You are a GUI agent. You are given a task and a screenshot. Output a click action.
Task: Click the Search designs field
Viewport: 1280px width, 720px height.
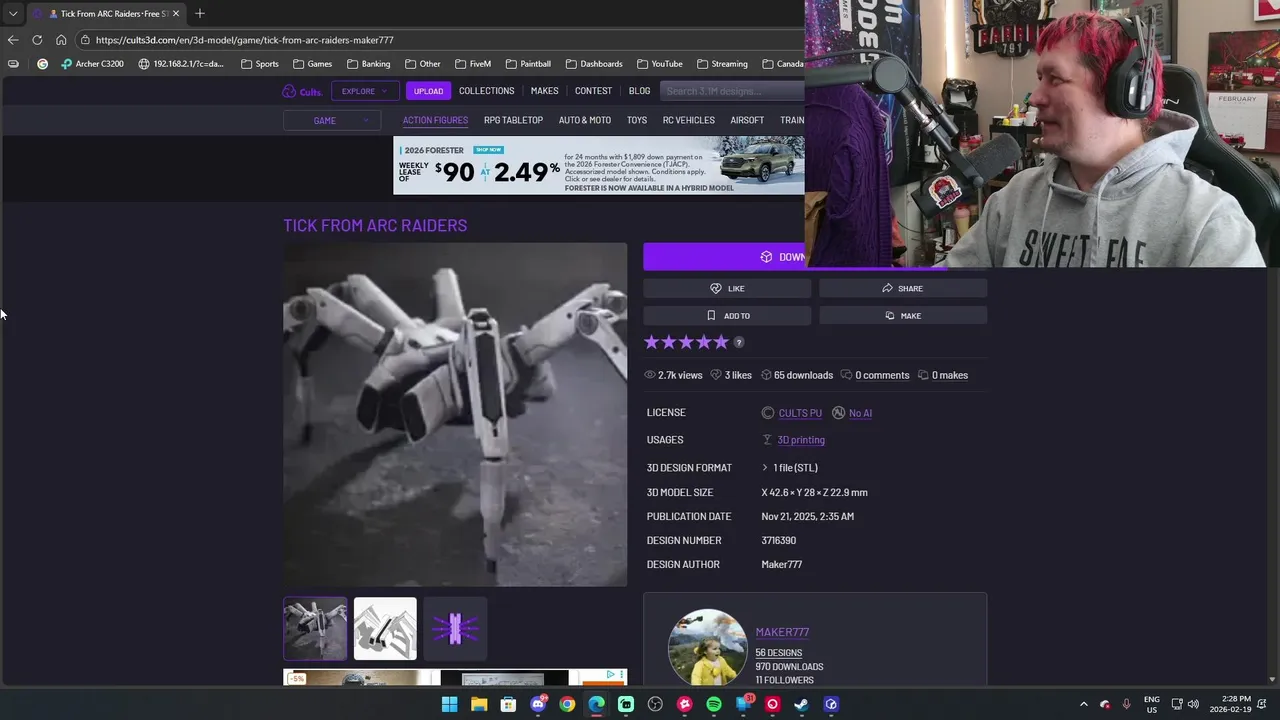pyautogui.click(x=732, y=91)
